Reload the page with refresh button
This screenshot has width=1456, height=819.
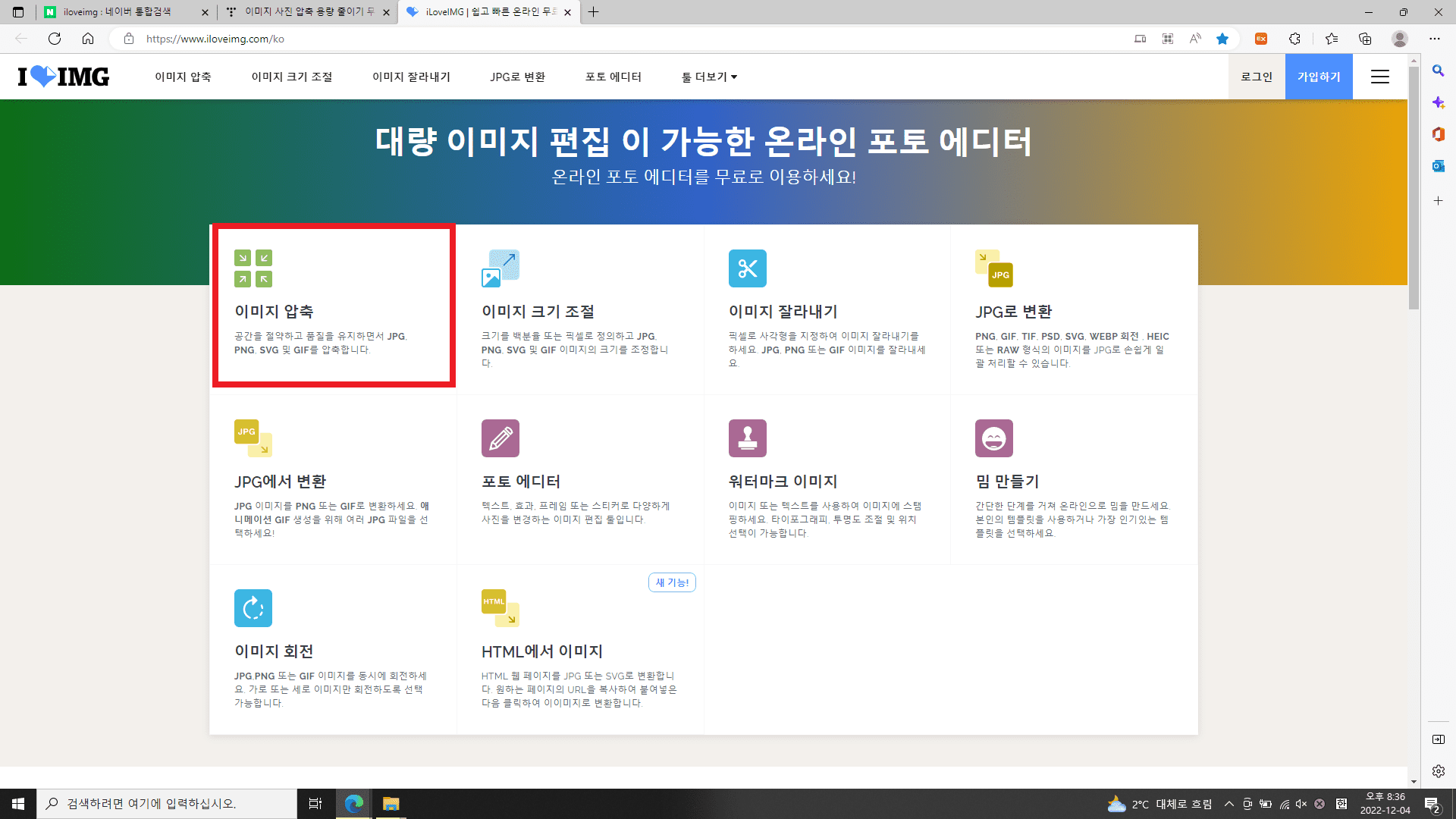point(55,39)
